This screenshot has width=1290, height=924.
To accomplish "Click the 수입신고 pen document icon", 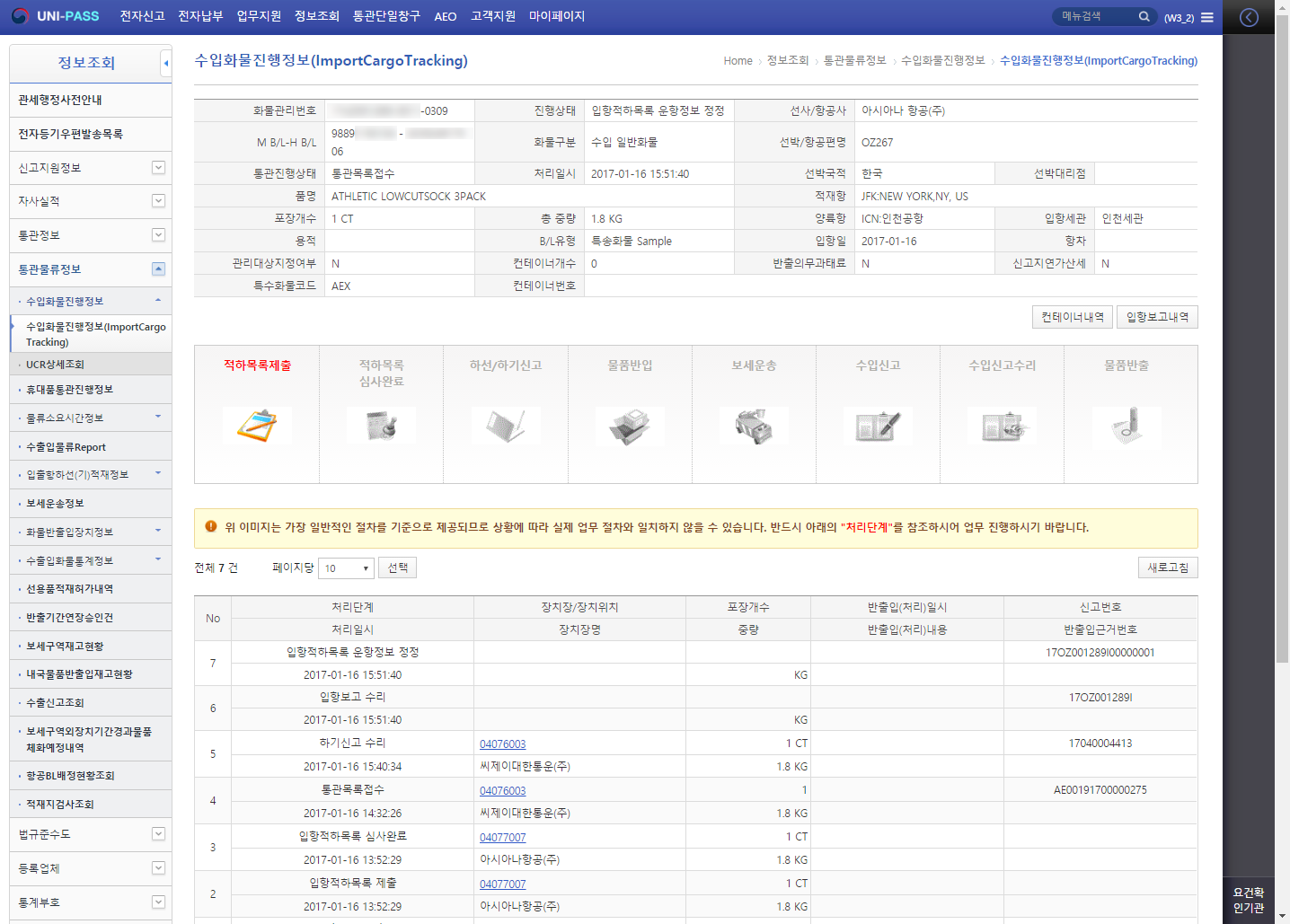I will tap(878, 425).
